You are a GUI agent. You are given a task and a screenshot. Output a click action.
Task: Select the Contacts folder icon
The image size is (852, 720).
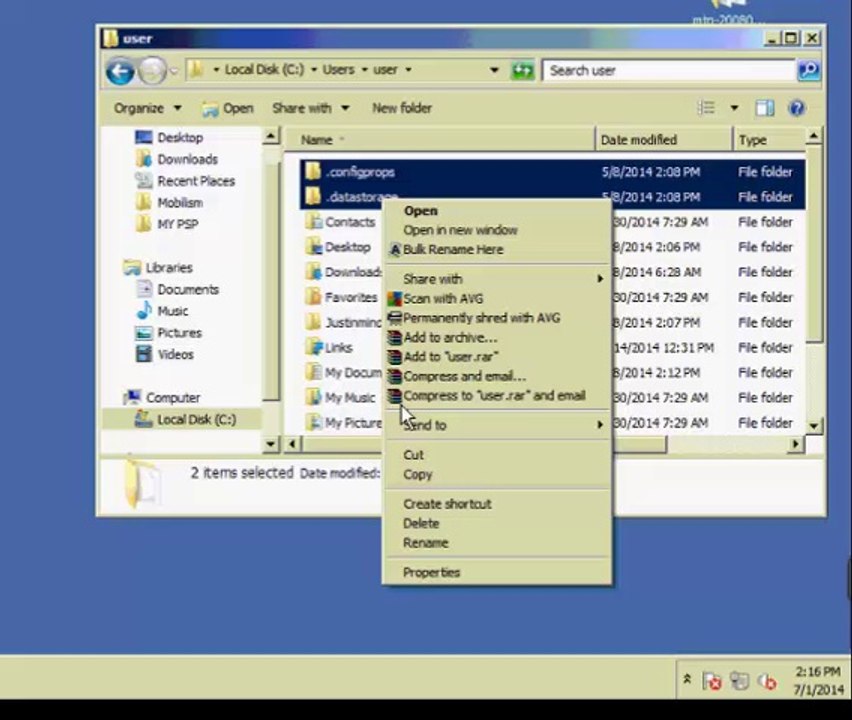coord(313,221)
